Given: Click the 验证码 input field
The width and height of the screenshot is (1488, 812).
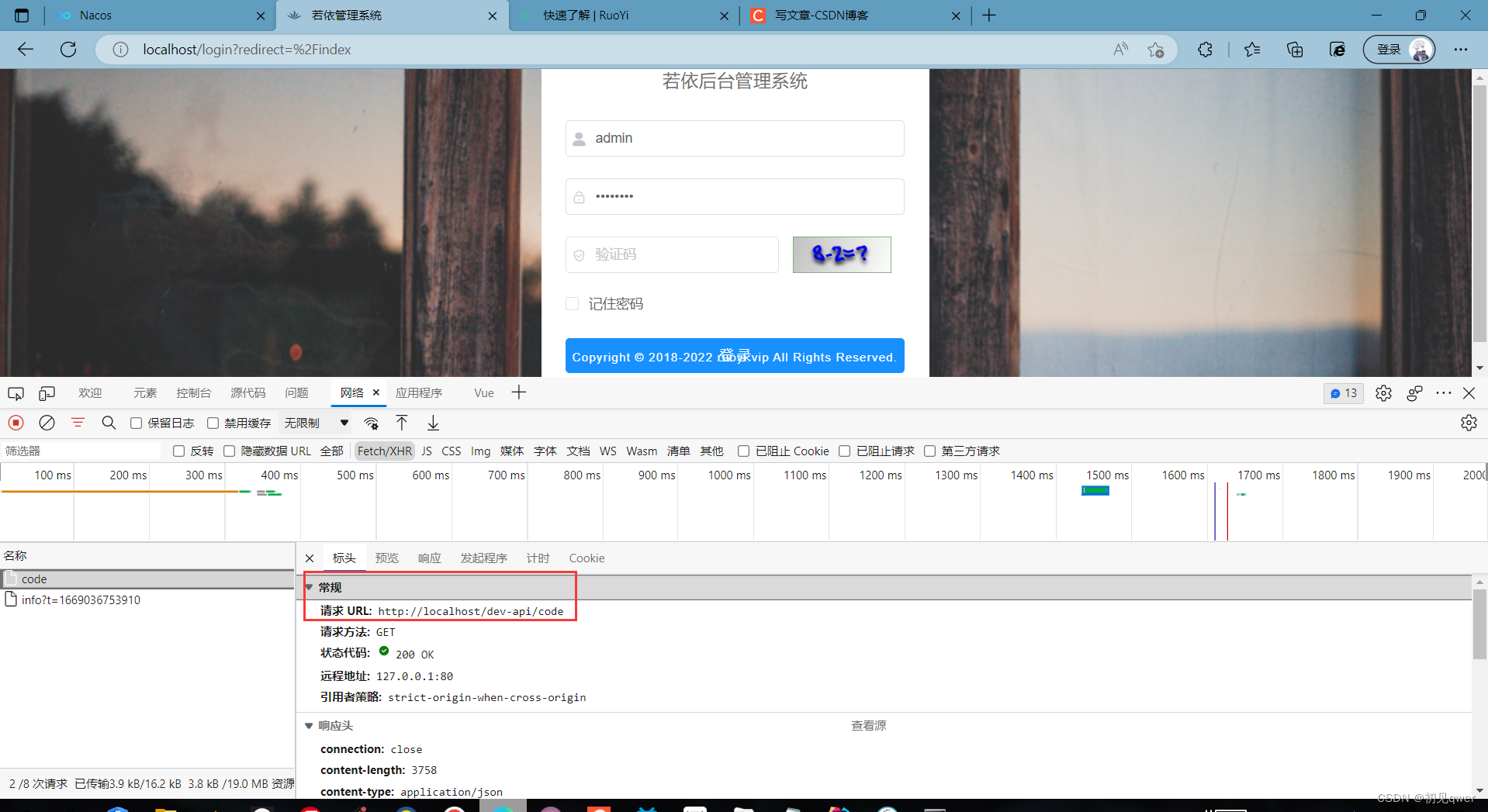Looking at the screenshot, I should coord(672,254).
